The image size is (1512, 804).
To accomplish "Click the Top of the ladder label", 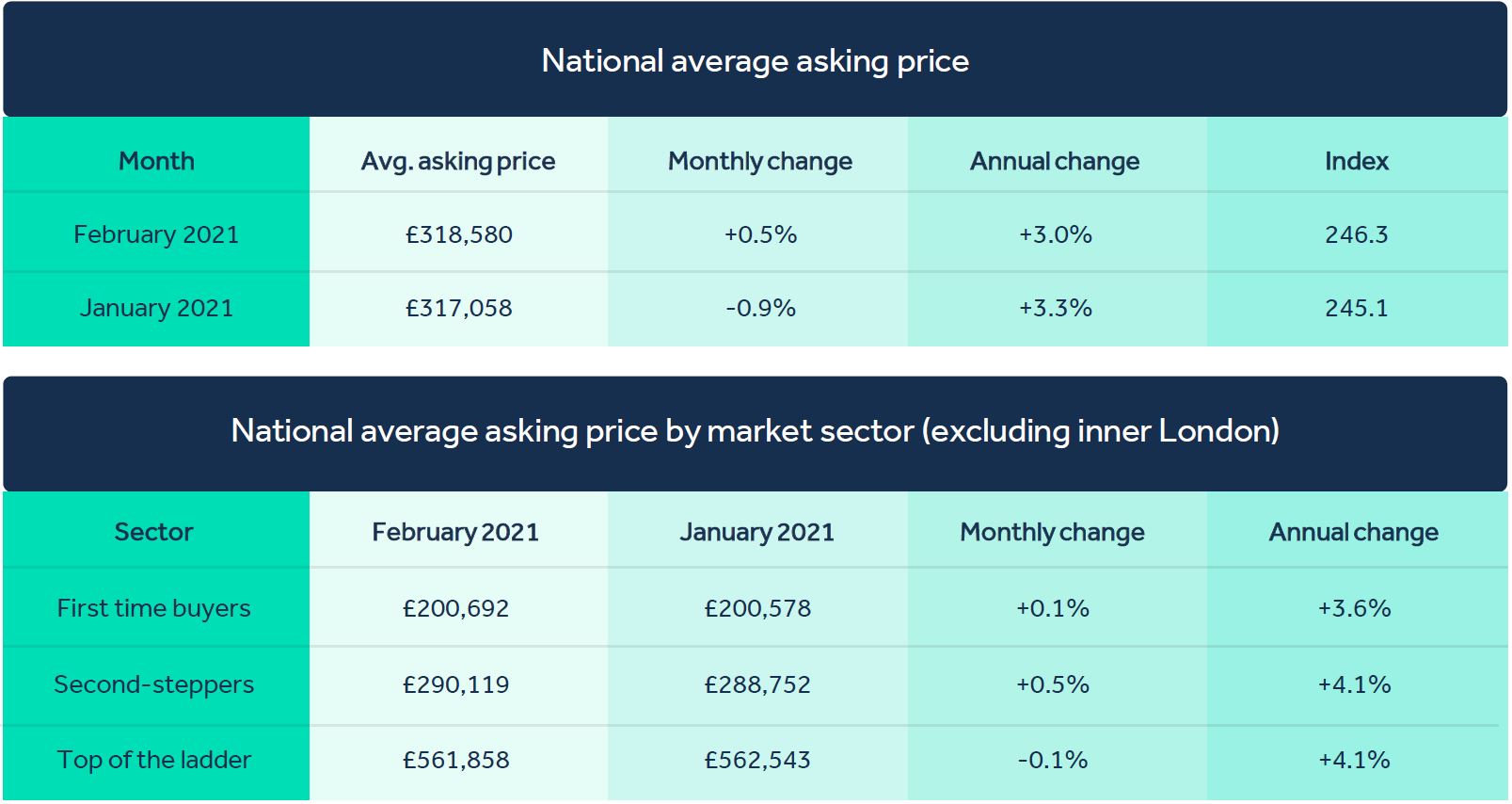I will click(x=154, y=760).
